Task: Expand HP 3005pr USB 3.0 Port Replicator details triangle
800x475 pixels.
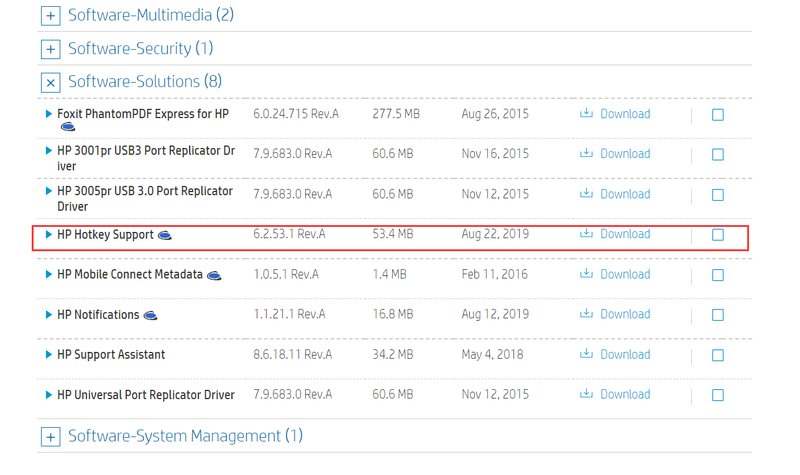Action: [x=48, y=191]
